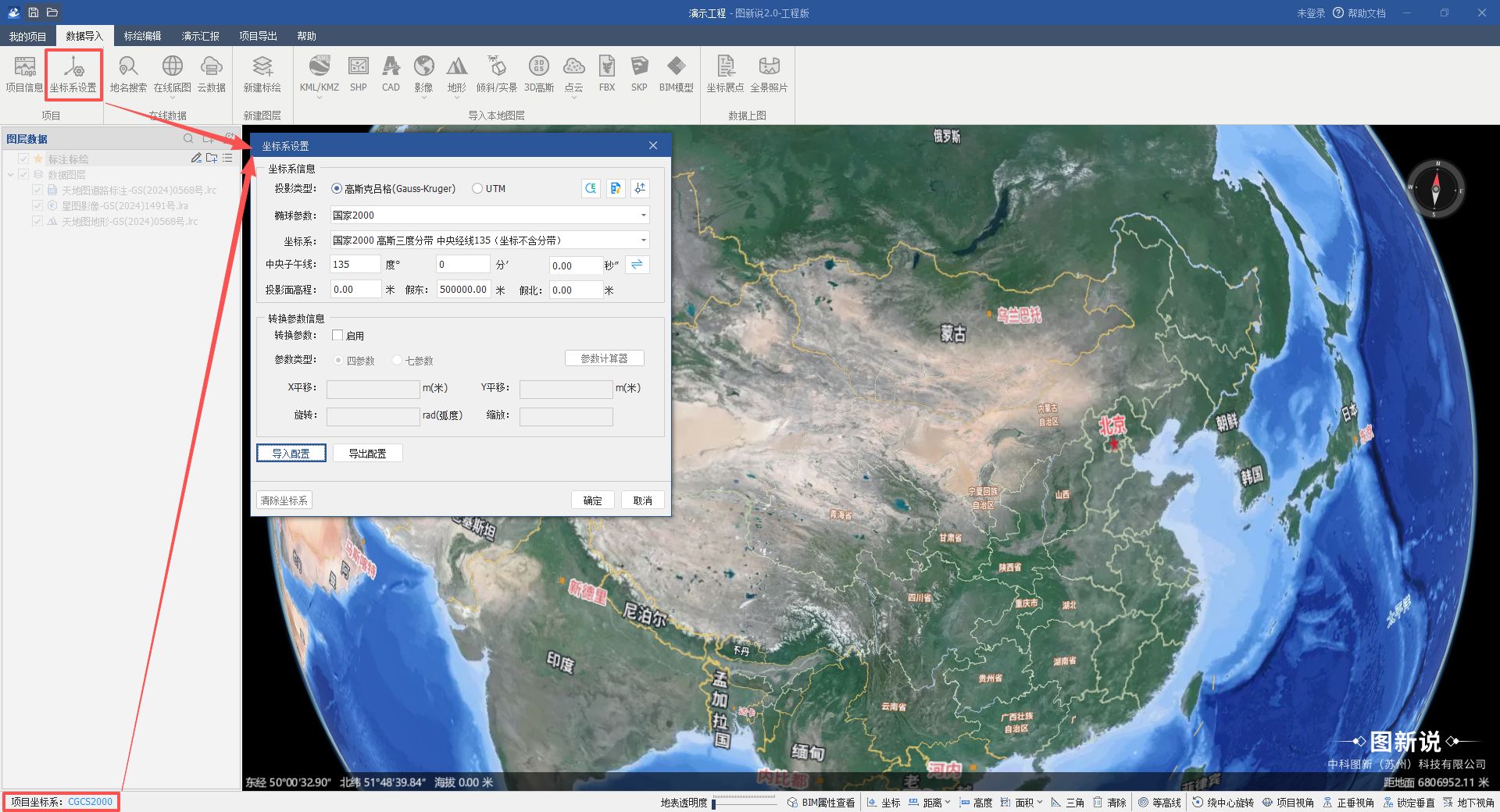The image size is (1500, 812).
Task: Create a new 新建标绘 layer
Action: (262, 75)
